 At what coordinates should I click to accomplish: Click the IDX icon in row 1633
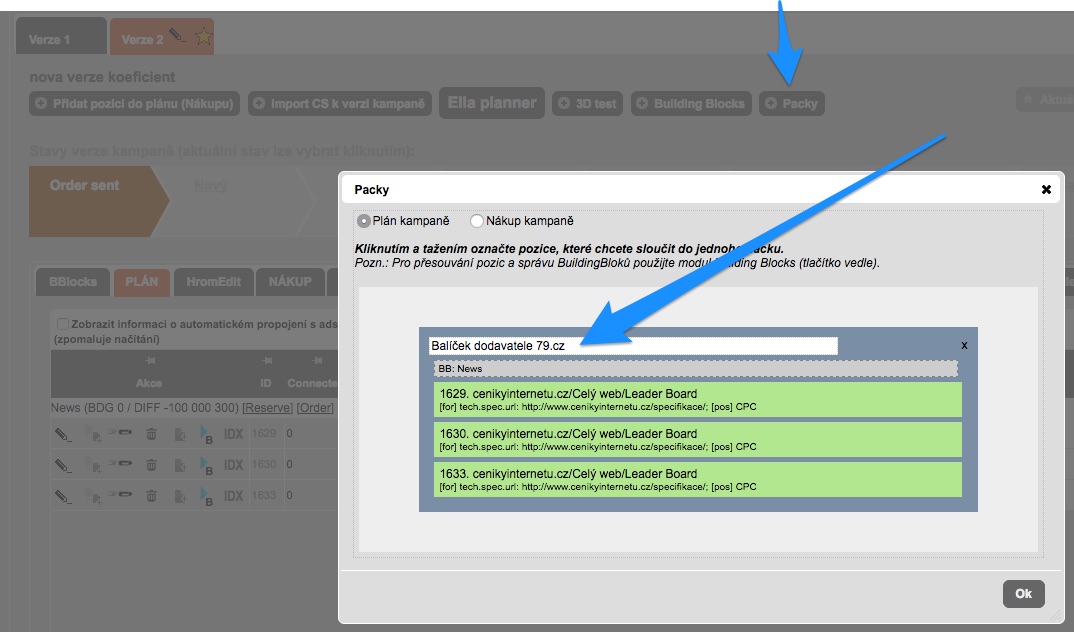tap(233, 496)
